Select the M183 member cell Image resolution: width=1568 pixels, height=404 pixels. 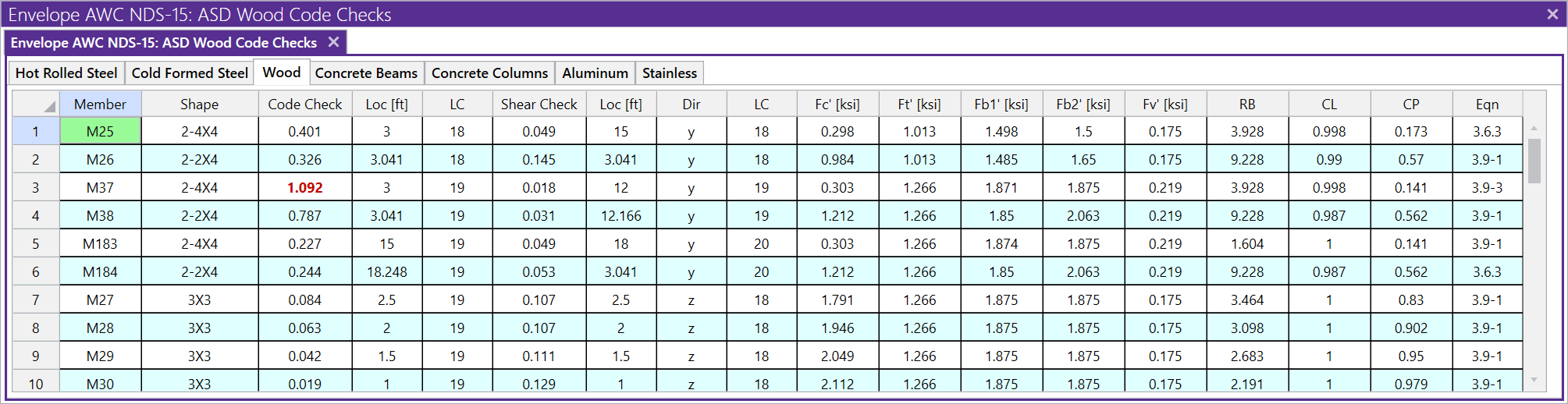tap(100, 244)
